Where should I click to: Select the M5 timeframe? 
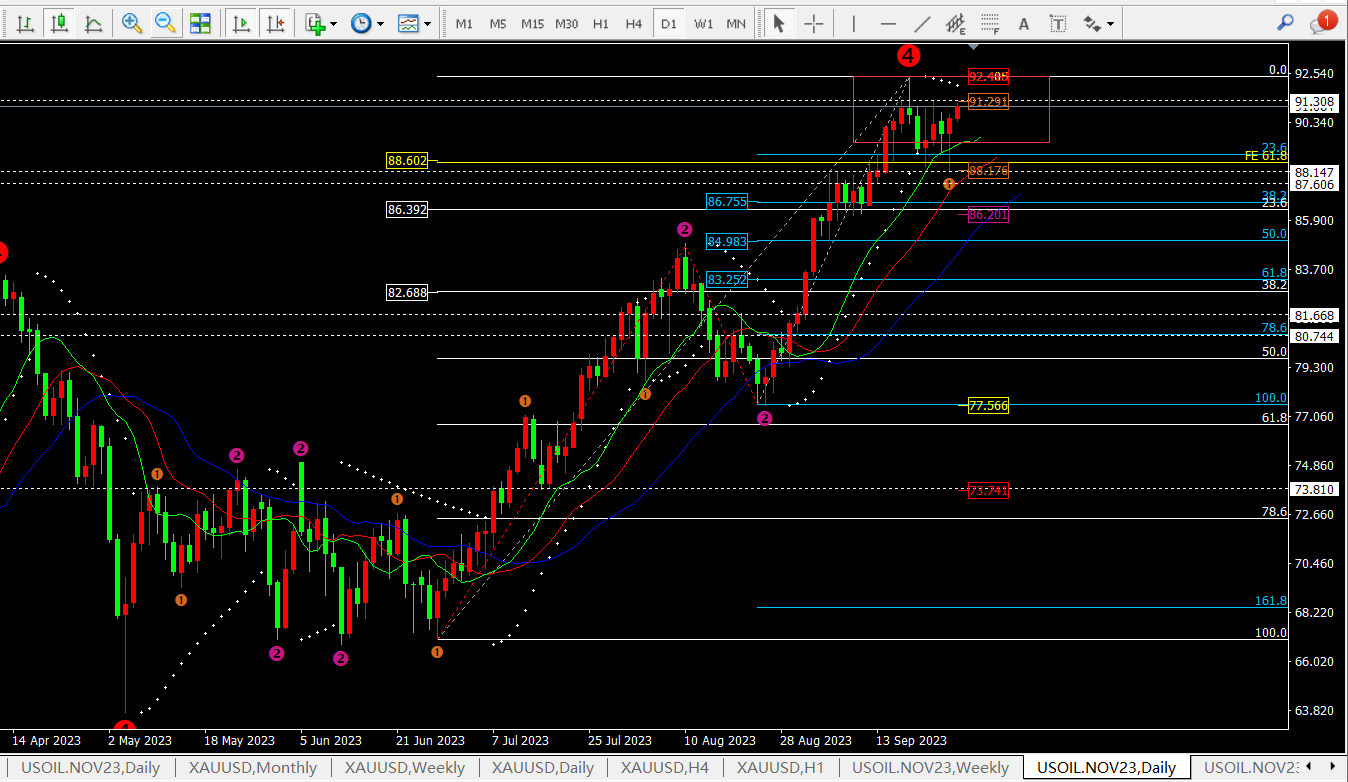498,23
